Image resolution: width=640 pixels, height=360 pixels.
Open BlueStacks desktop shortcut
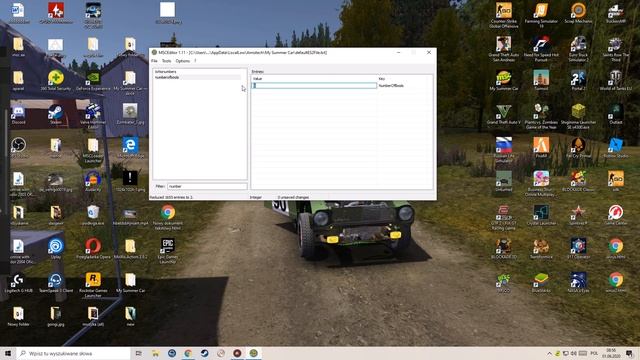click(x=541, y=282)
